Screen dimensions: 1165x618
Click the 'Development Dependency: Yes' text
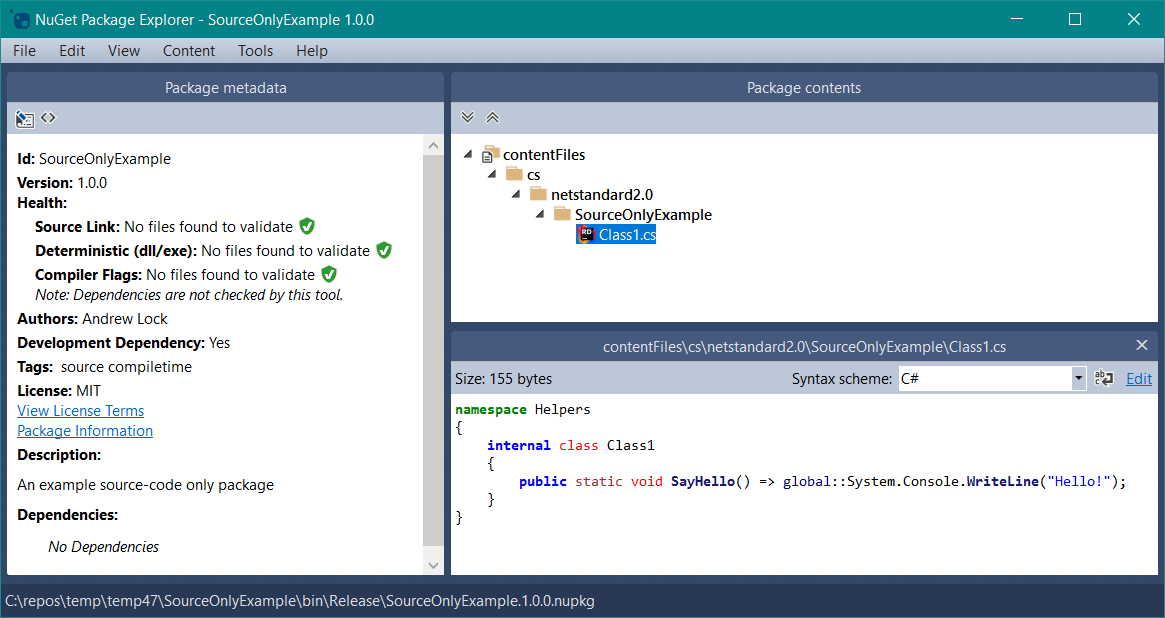tap(123, 342)
